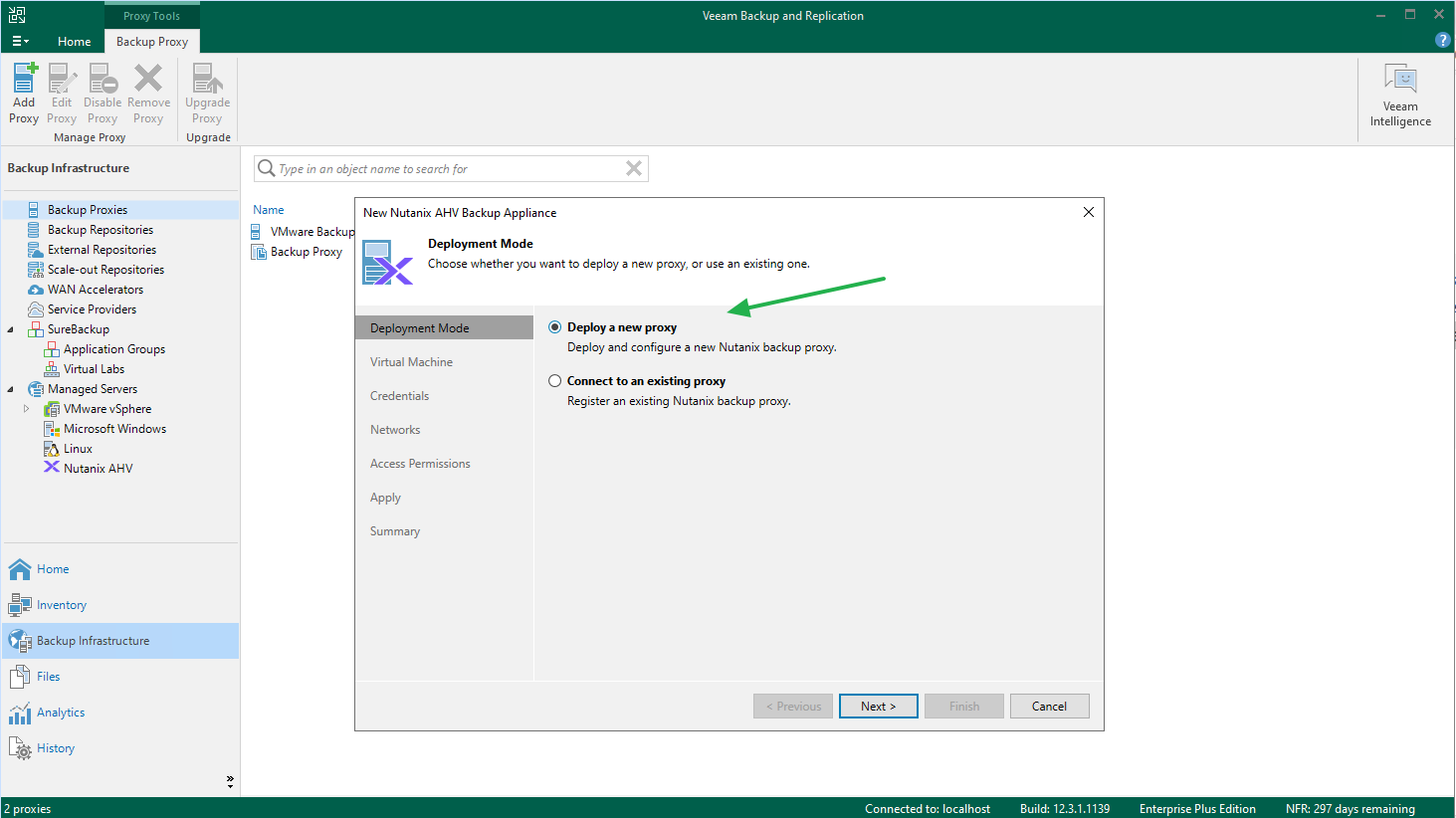
Task: Click the search magnifier icon
Action: (266, 168)
